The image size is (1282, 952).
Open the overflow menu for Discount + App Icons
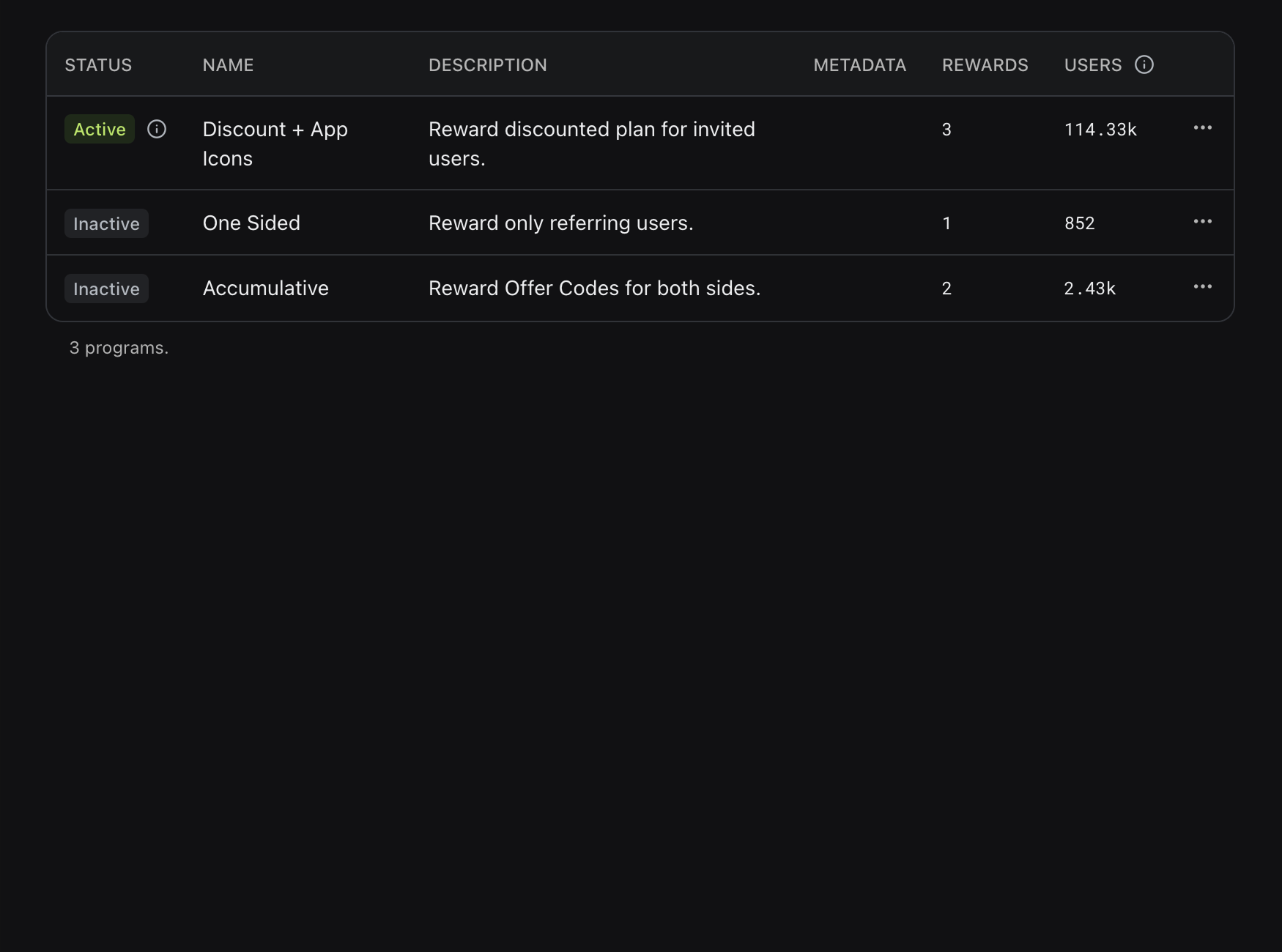click(1202, 128)
